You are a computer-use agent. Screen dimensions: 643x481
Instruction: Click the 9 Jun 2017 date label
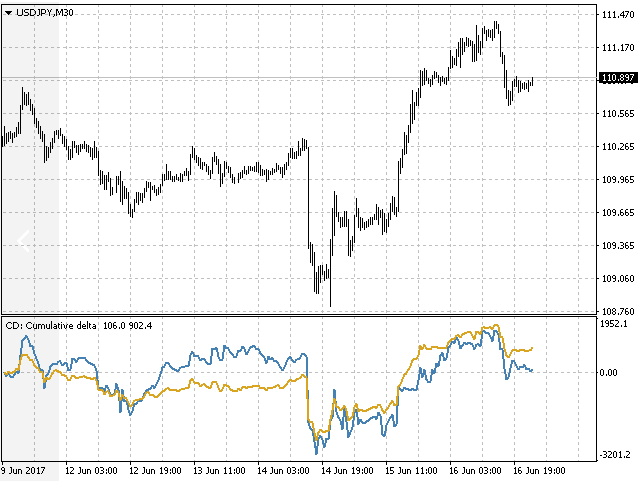click(22, 469)
